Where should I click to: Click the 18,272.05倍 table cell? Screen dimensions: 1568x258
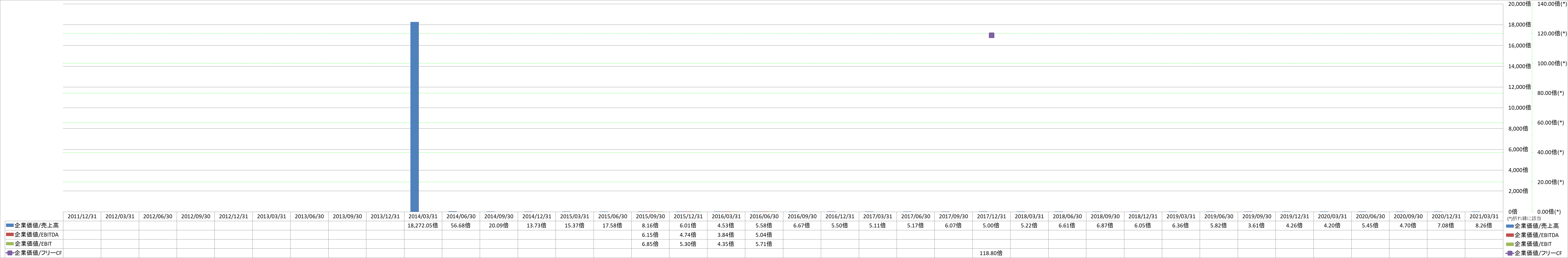pyautogui.click(x=423, y=225)
